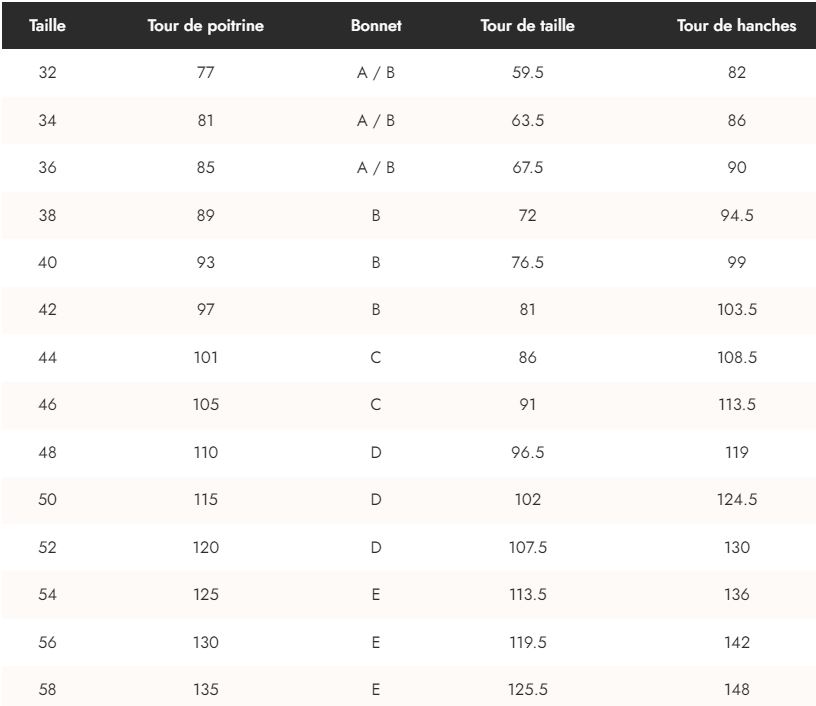
Task: Select the 108.5 hip measurement cell
Action: coord(737,357)
